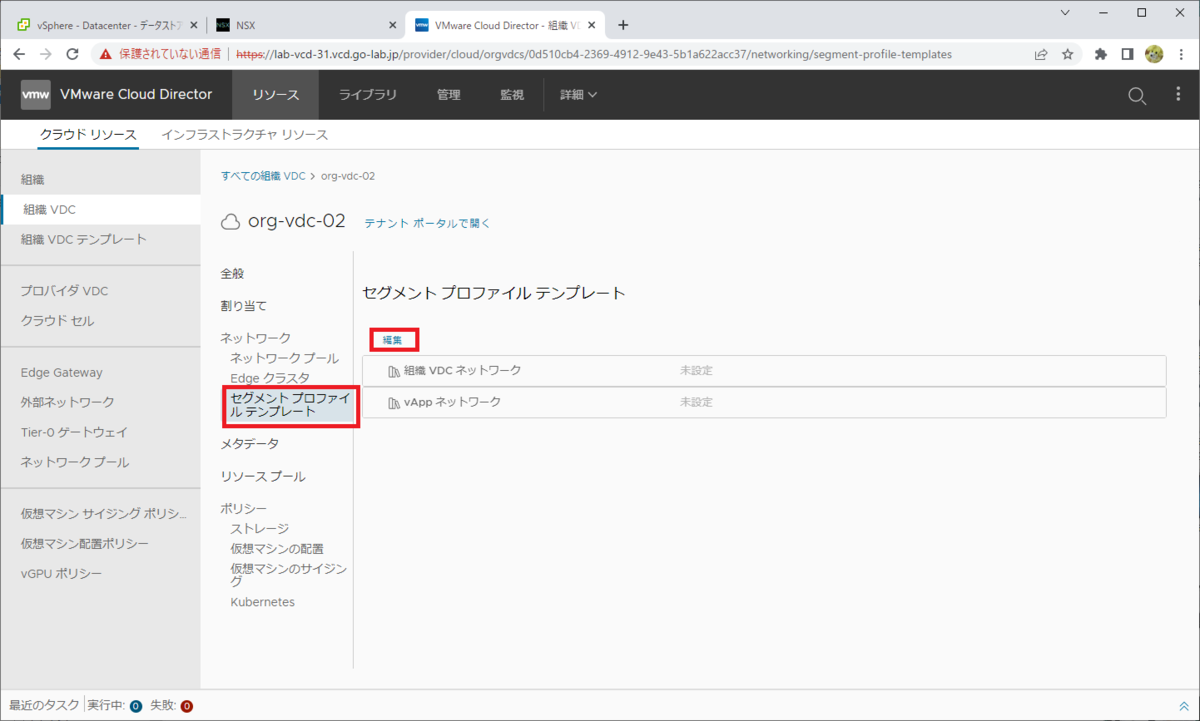The width and height of the screenshot is (1200, 721).
Task: Switch to the NSX browser tab
Action: coord(306,25)
